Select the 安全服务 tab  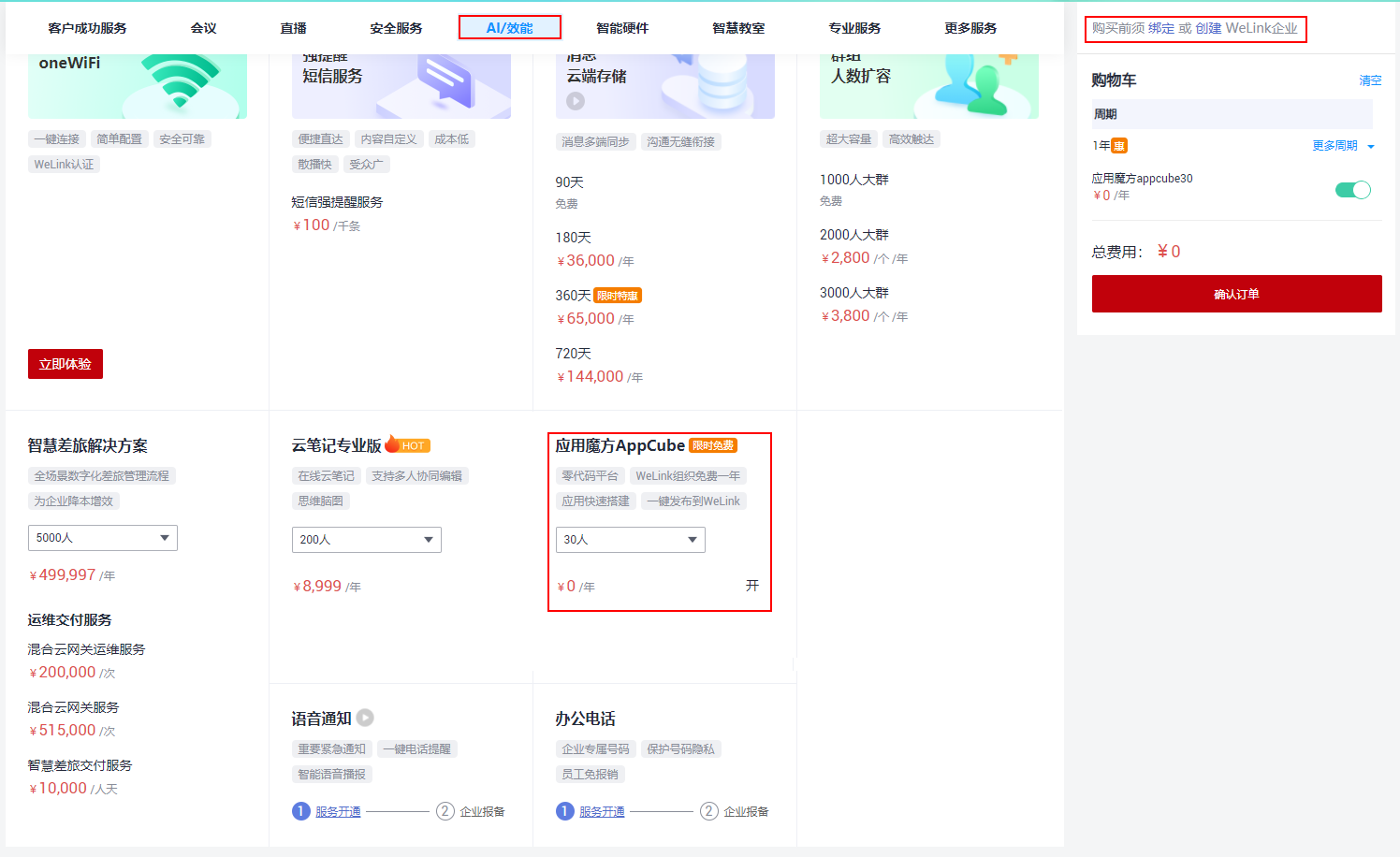397,28
